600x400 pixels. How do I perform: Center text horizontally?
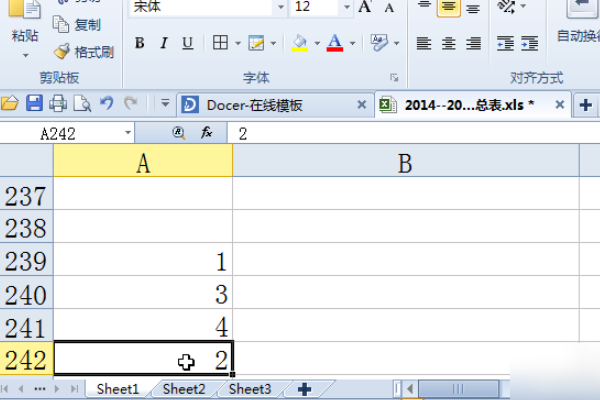coord(448,43)
